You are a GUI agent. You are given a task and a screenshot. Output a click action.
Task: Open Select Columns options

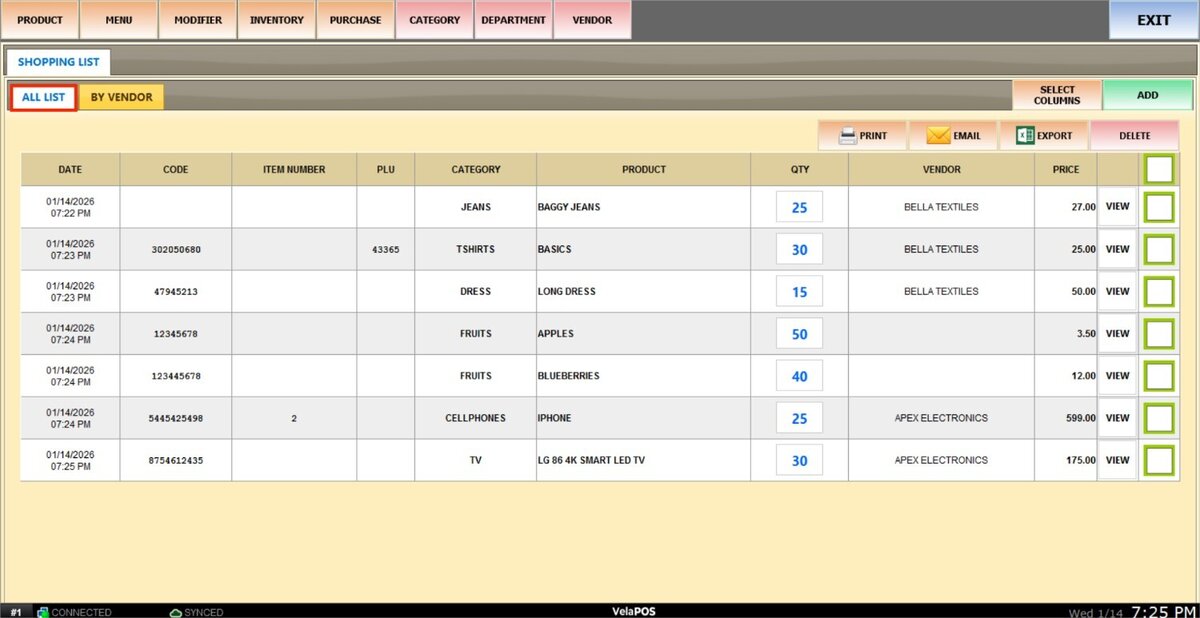(1057, 95)
